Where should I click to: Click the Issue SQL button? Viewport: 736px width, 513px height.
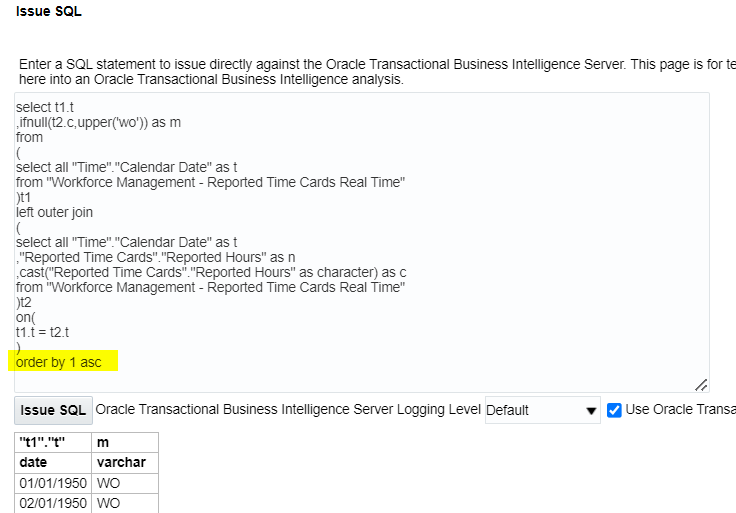pos(53,410)
